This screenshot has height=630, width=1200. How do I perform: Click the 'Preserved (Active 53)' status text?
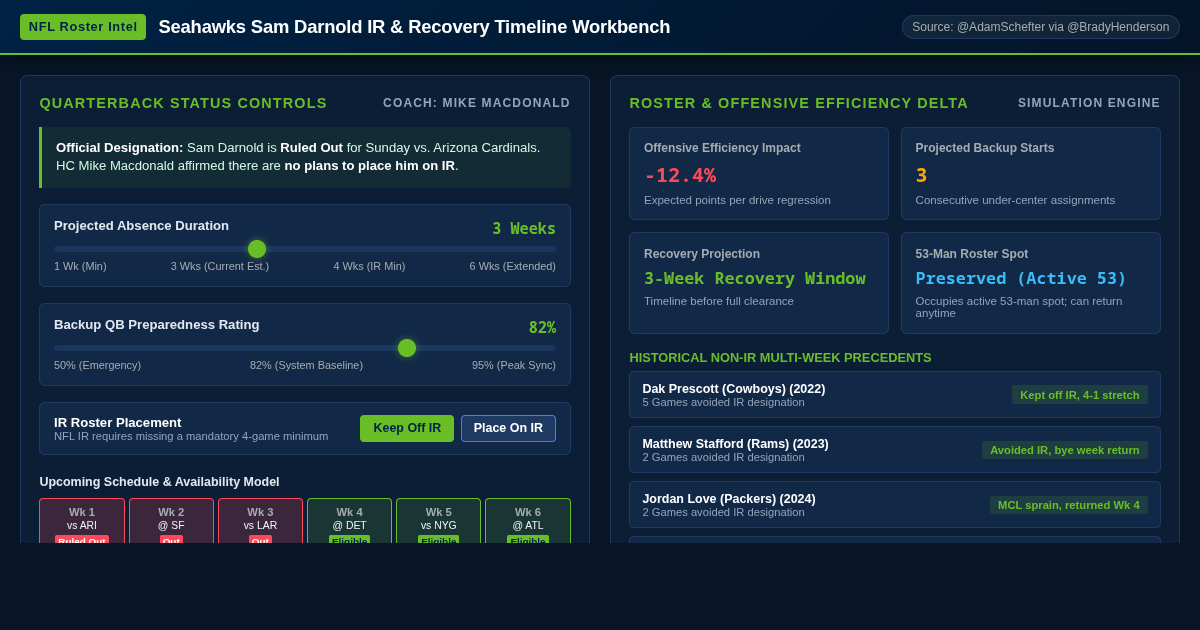point(1021,278)
